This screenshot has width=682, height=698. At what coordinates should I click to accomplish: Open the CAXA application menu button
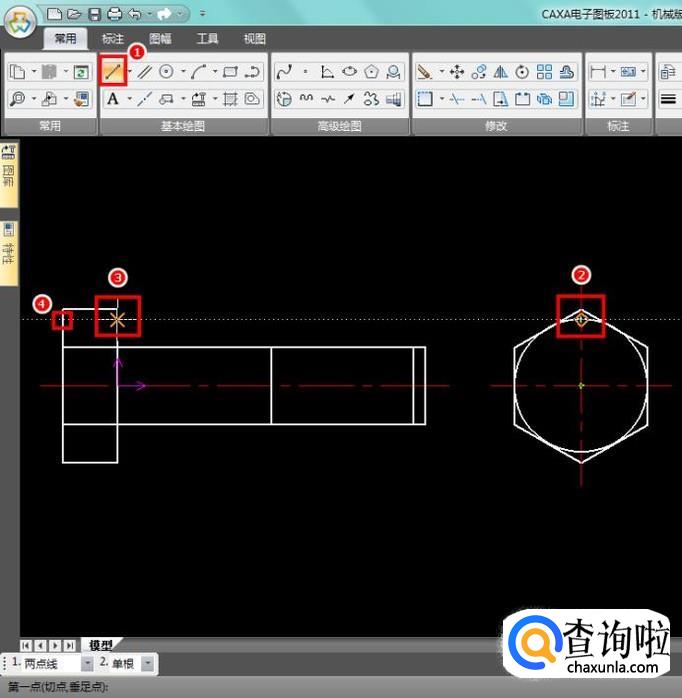tap(20, 21)
